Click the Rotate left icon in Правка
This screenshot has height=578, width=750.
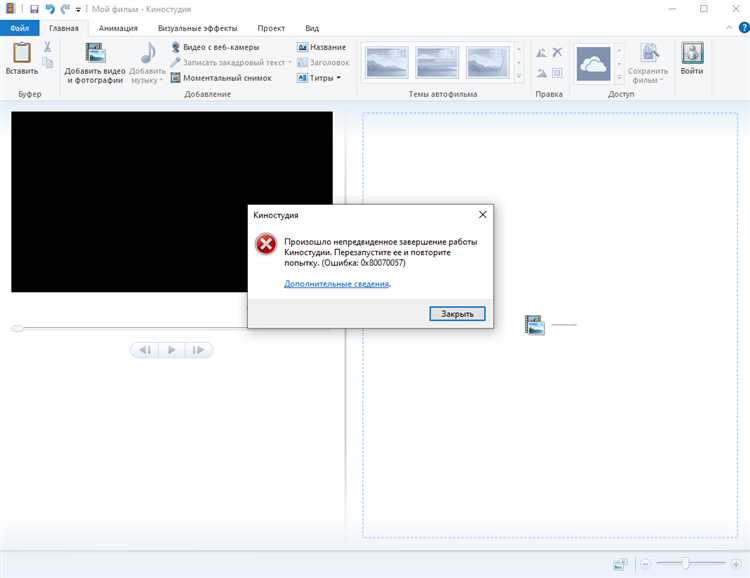click(x=541, y=53)
